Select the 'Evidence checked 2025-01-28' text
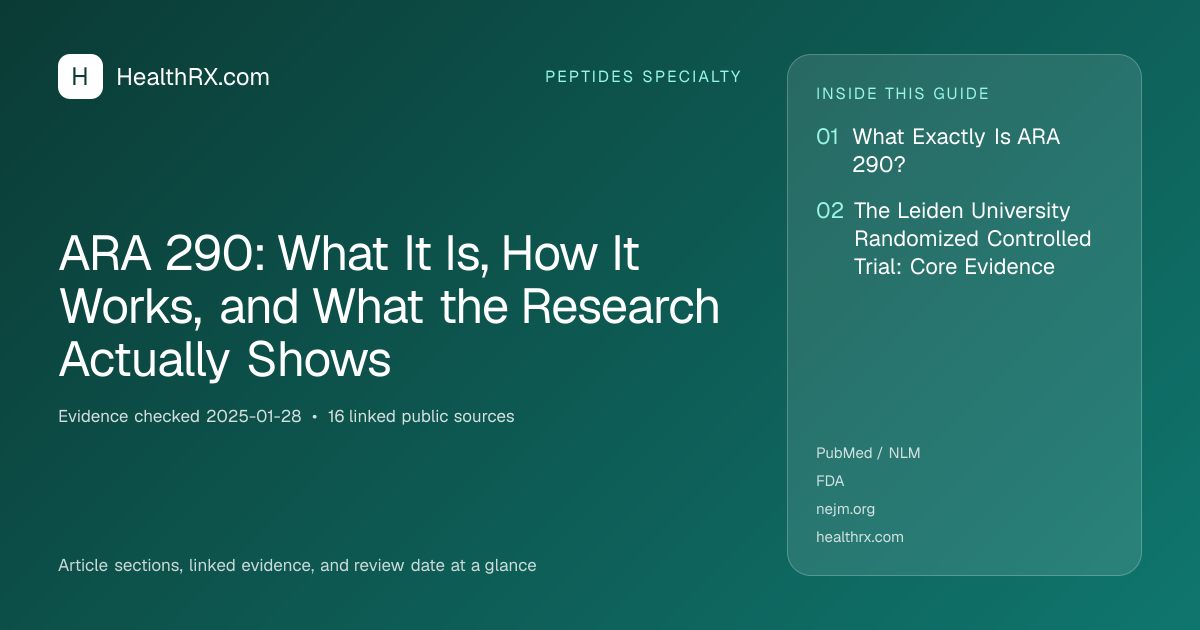Viewport: 1200px width, 630px height. pos(180,416)
